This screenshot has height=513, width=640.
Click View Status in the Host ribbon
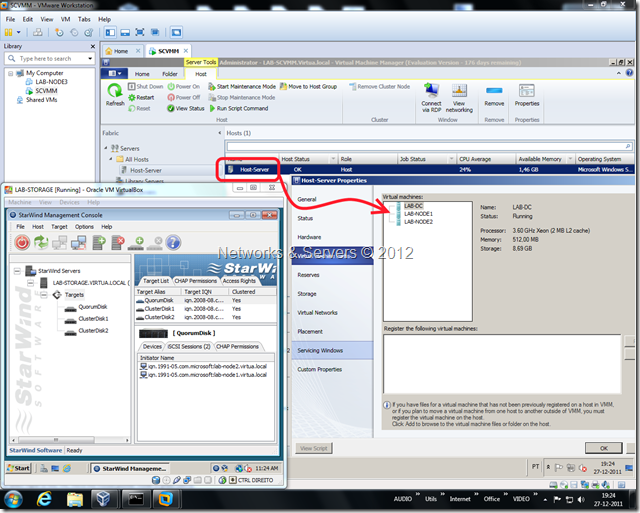186,108
